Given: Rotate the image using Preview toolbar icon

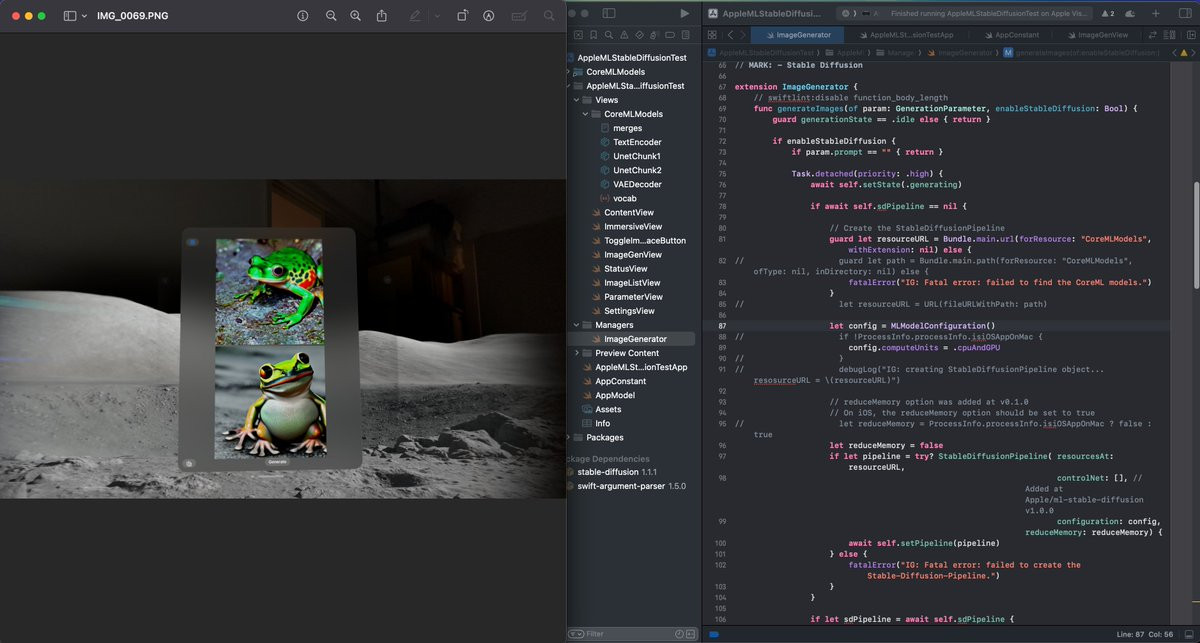Looking at the screenshot, I should coord(462,16).
